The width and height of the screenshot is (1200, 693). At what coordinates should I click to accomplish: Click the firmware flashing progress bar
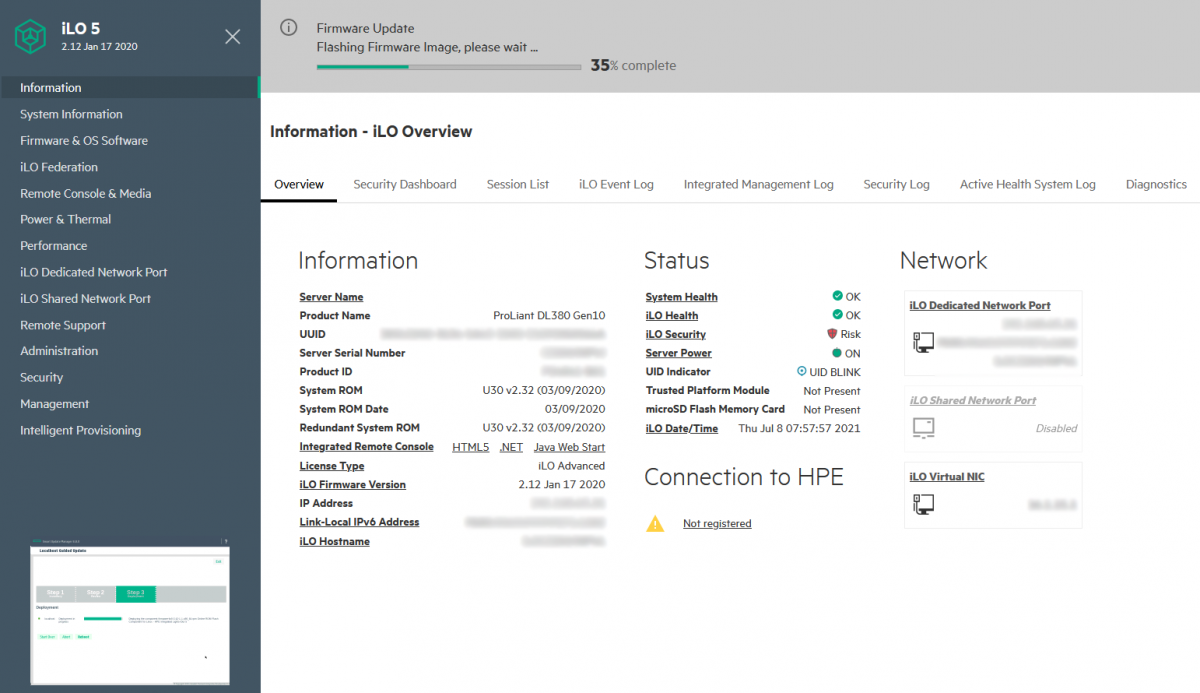point(448,67)
